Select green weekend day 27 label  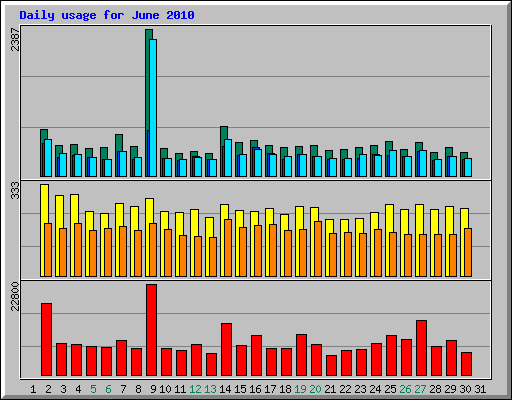tap(420, 389)
